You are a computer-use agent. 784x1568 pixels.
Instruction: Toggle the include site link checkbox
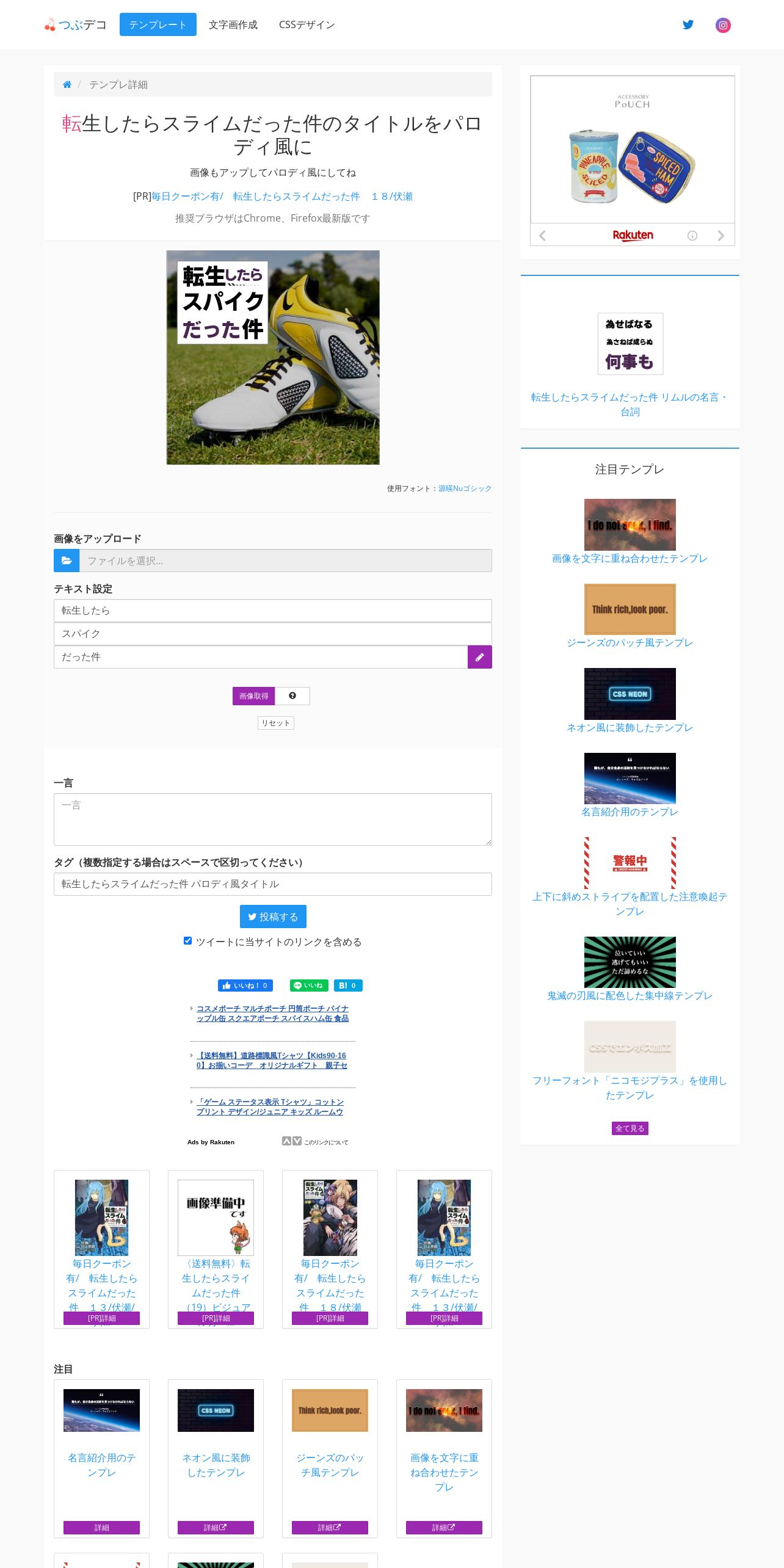click(188, 941)
